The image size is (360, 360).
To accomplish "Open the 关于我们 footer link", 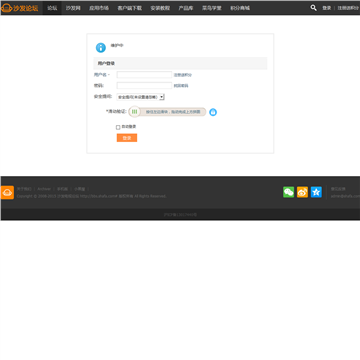I will [x=24, y=189].
